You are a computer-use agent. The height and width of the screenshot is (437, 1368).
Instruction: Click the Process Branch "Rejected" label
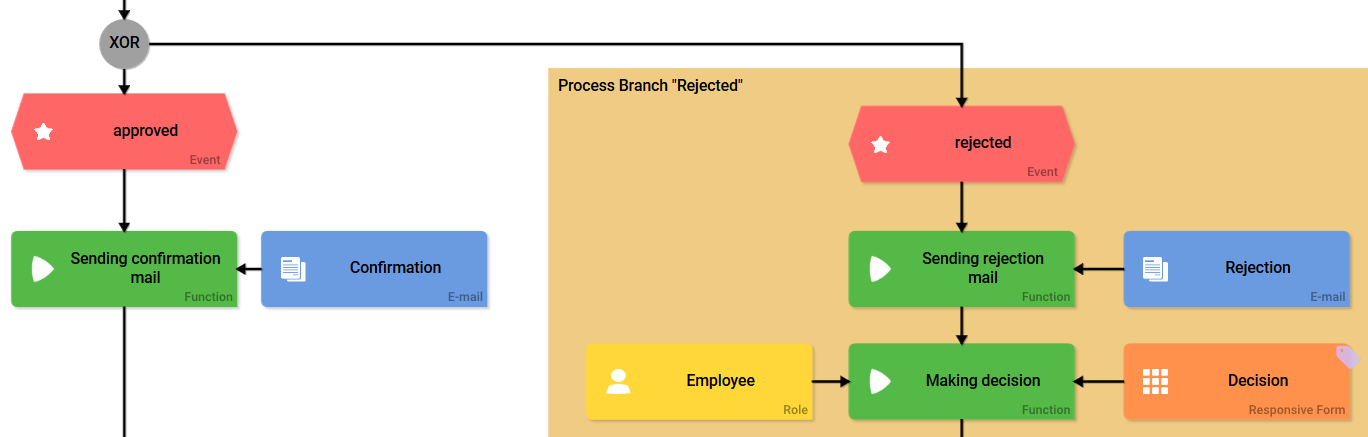click(x=650, y=85)
